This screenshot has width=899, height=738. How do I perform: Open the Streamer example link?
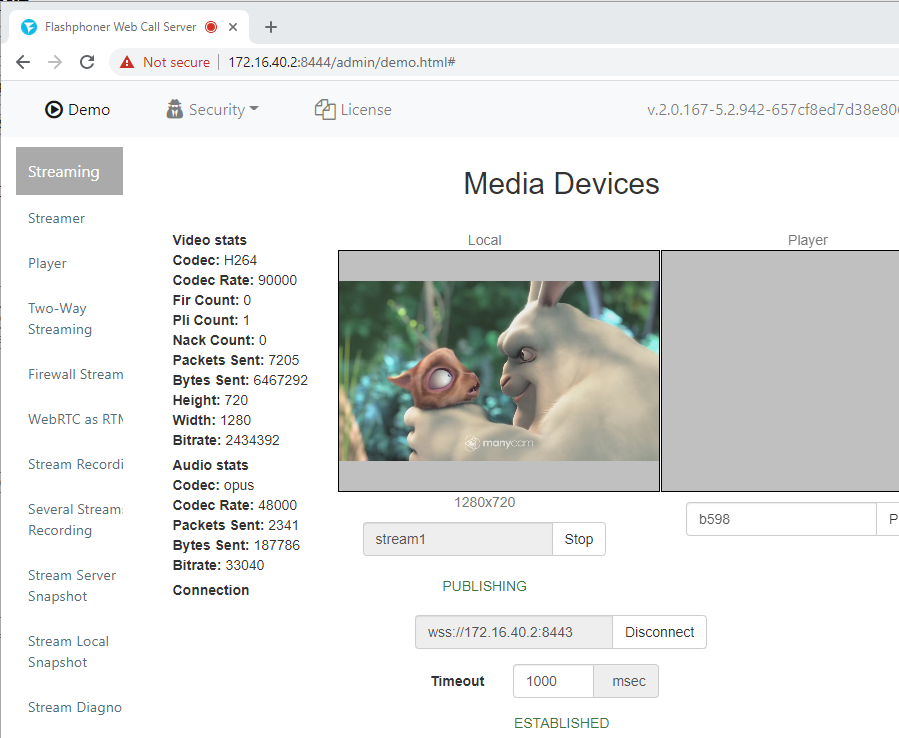coord(56,218)
